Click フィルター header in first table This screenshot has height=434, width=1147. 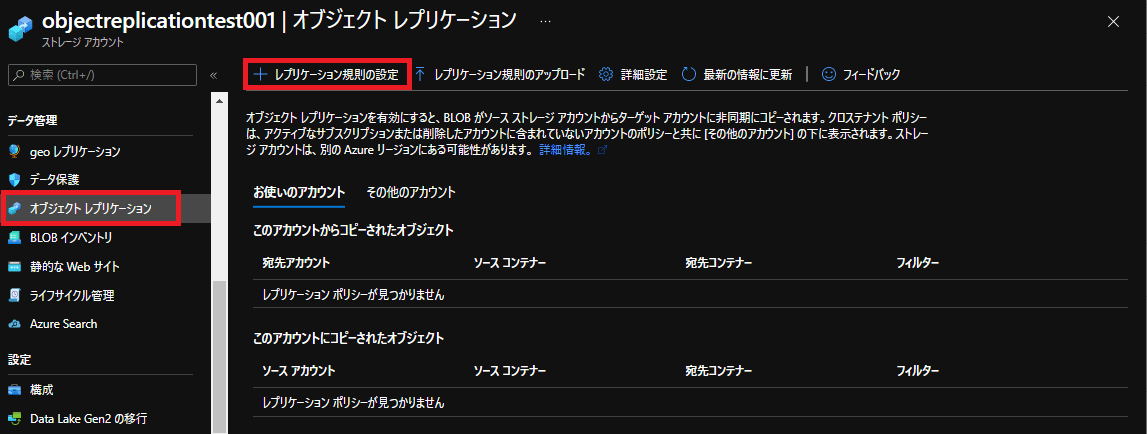coord(918,262)
